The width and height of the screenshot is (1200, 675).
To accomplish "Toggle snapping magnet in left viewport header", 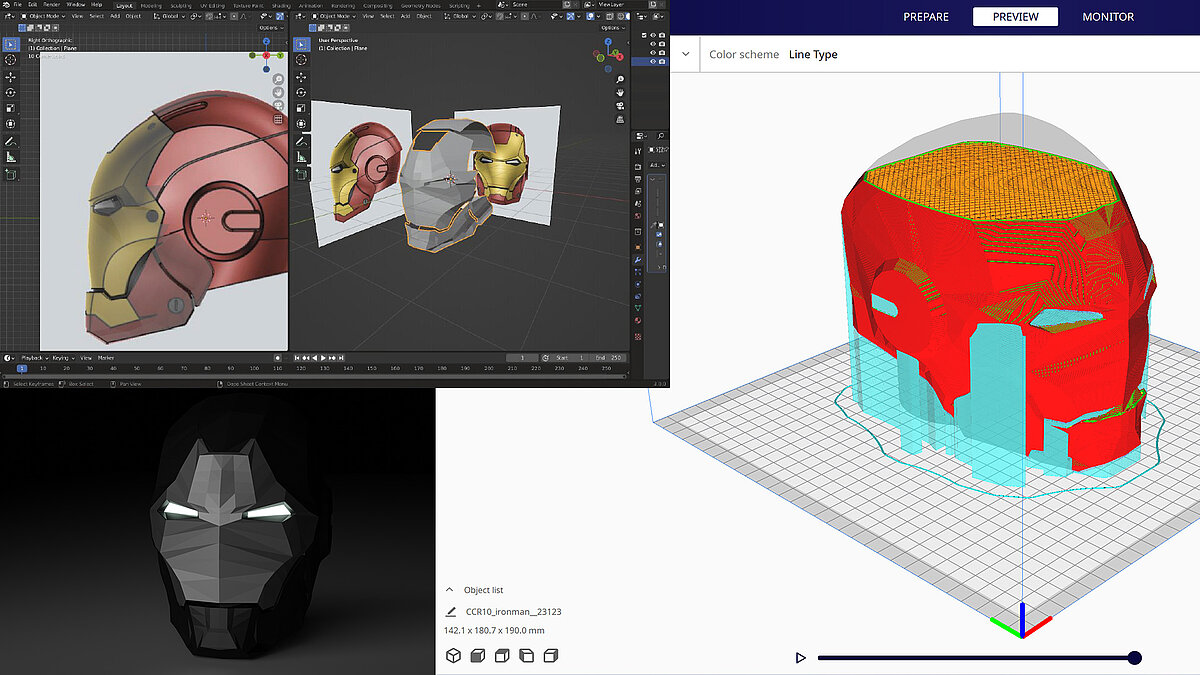I will [209, 16].
